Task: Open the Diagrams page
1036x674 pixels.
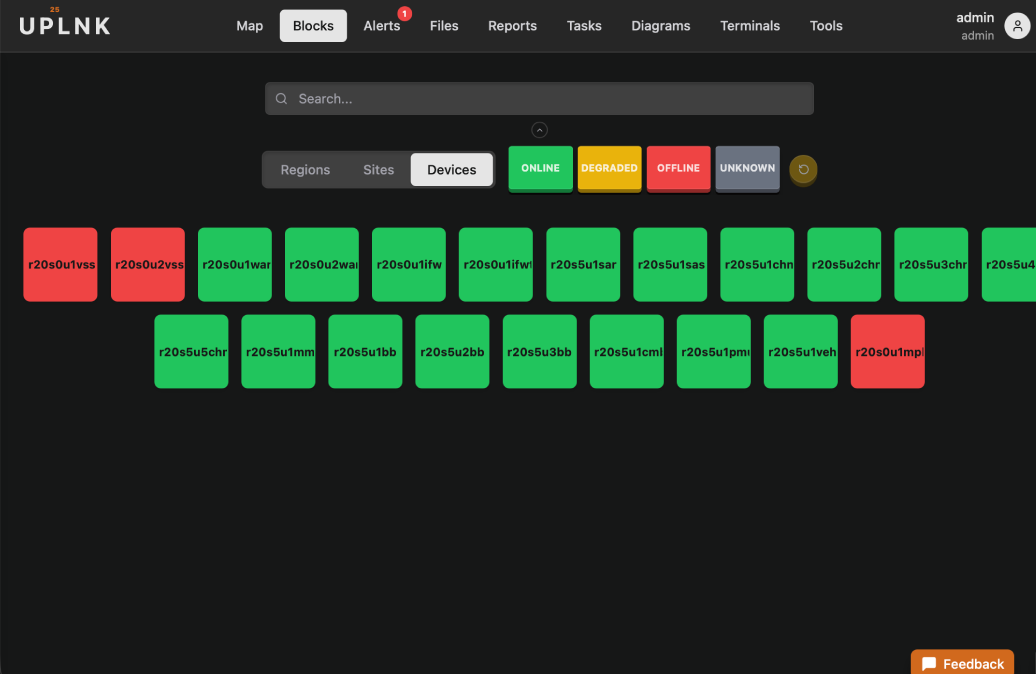Action: click(661, 26)
